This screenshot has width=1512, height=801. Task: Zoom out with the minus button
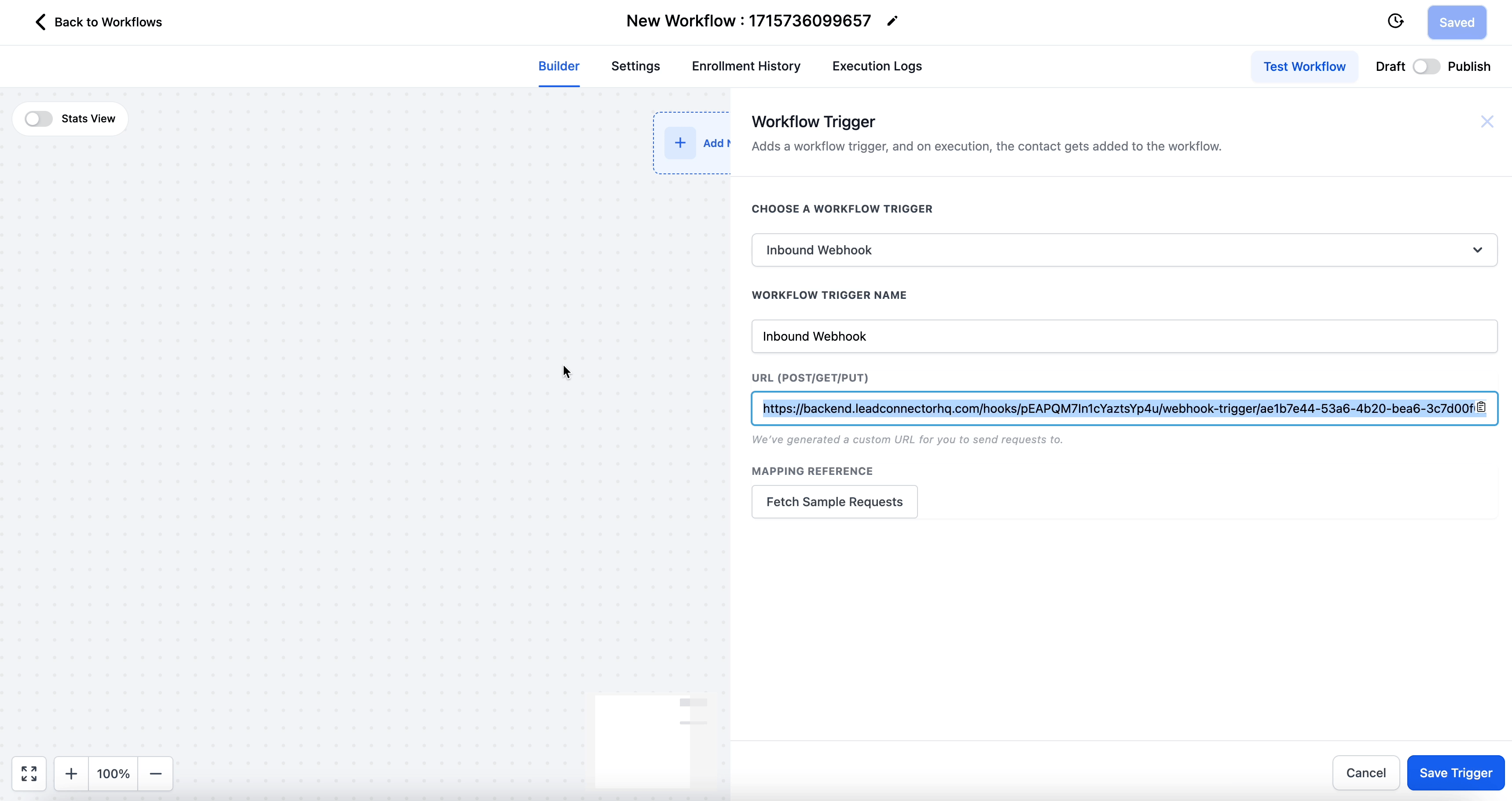coord(155,773)
